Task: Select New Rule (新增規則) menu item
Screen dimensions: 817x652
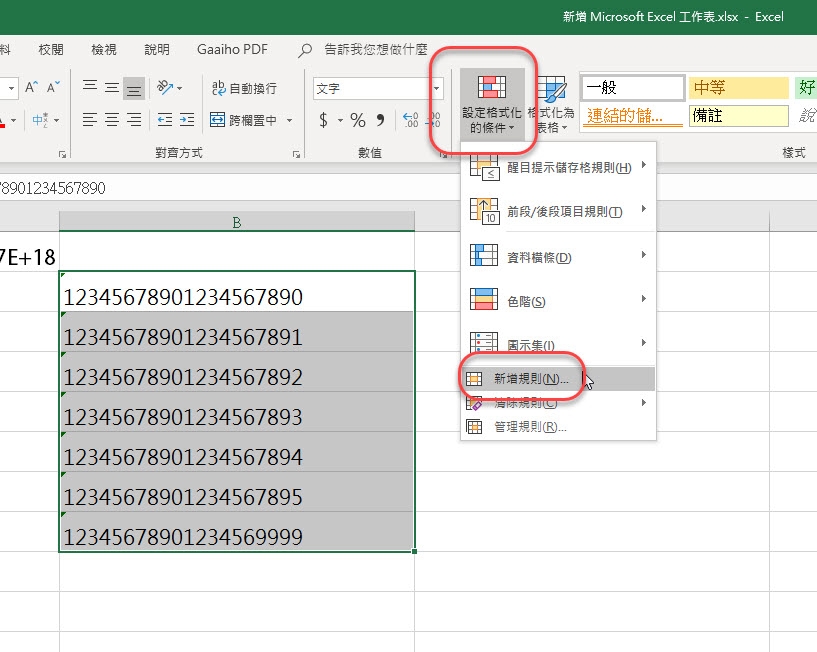Action: (530, 379)
